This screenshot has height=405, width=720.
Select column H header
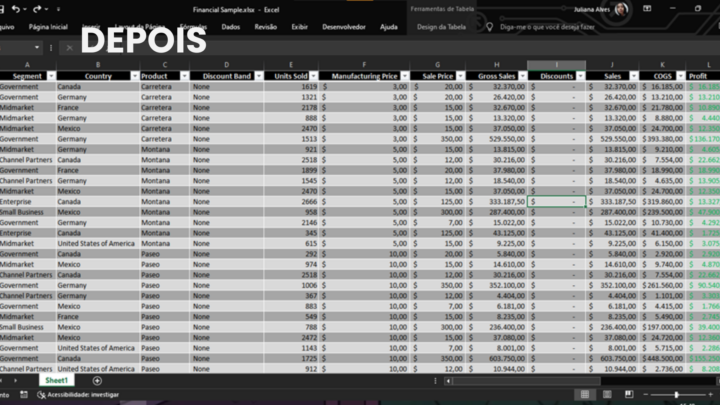pos(496,65)
